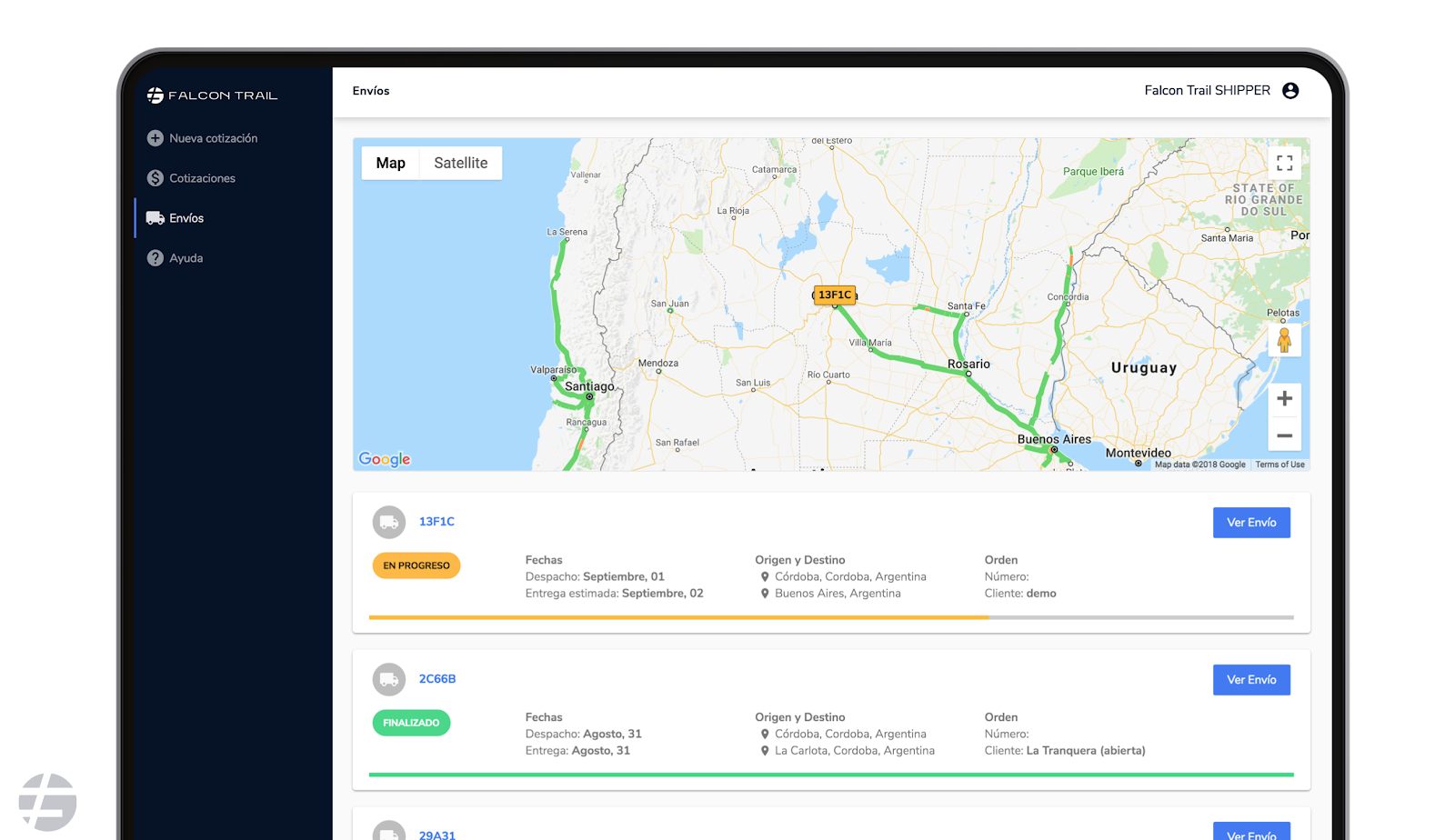Switch map to Satellite view

coord(460,163)
